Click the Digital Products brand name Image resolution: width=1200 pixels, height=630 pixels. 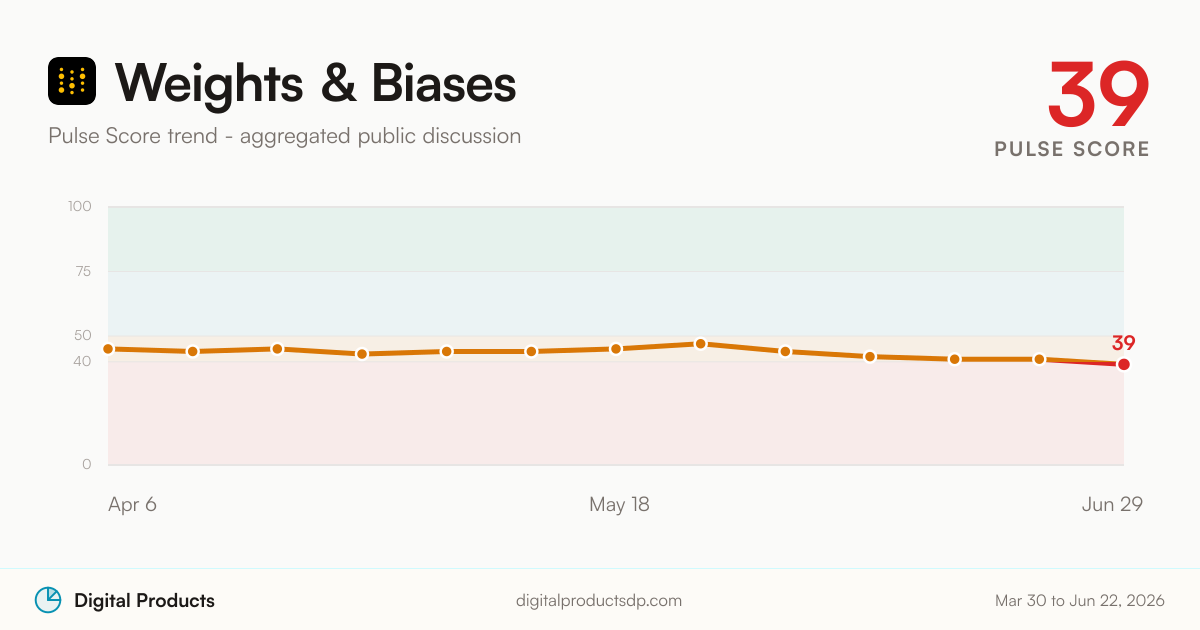[x=144, y=601]
